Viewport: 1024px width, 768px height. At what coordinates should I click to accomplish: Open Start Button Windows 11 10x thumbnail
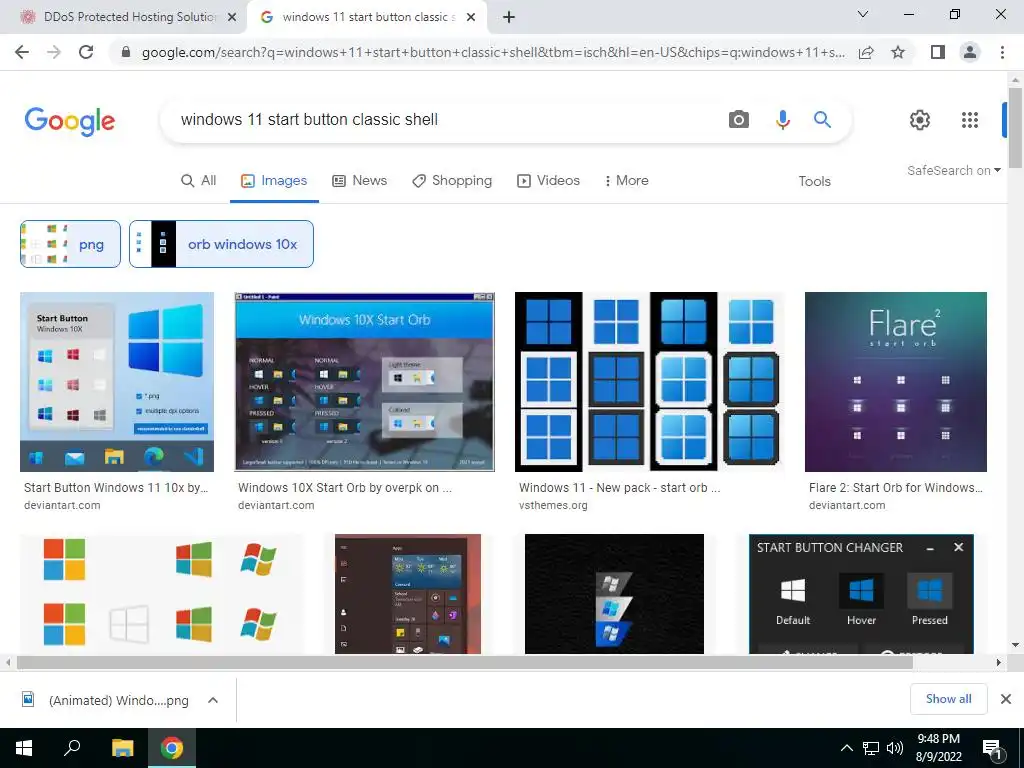click(117, 382)
